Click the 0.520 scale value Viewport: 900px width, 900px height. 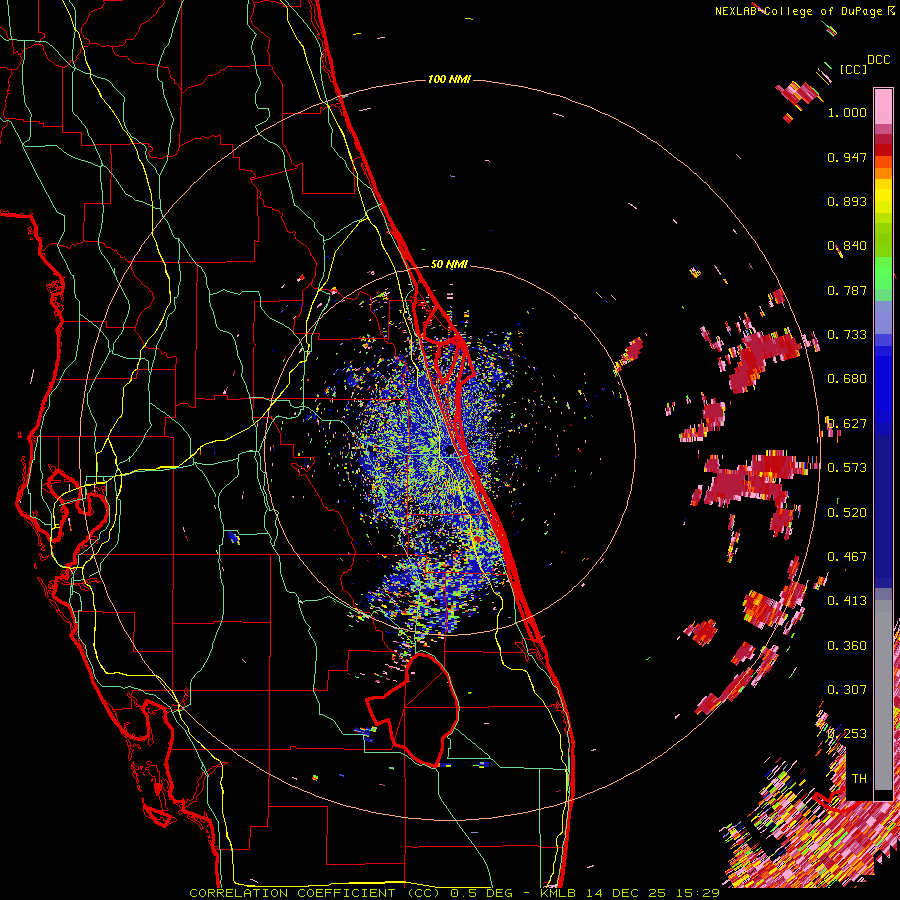[x=847, y=513]
